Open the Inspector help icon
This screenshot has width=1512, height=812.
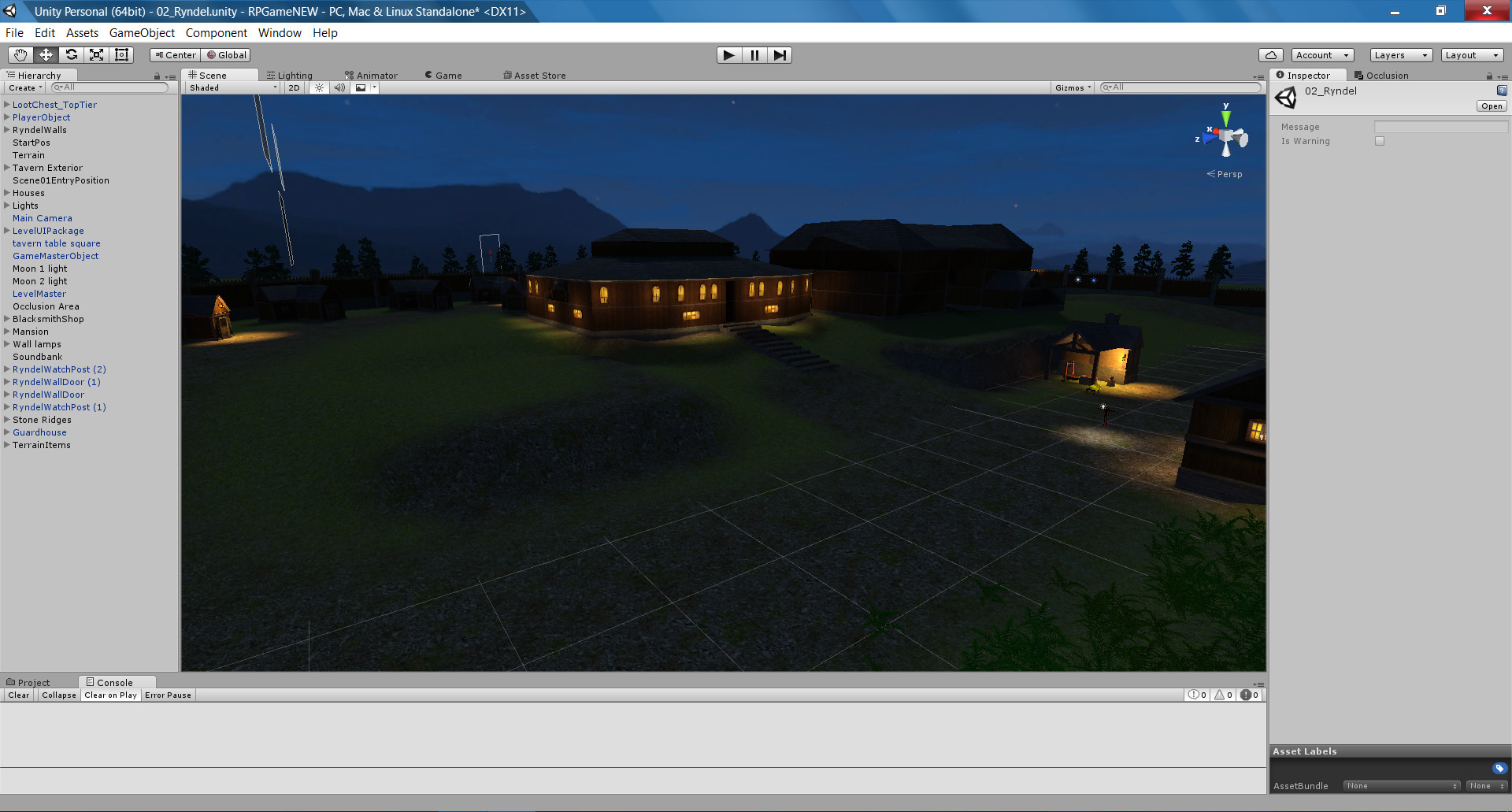pyautogui.click(x=1501, y=91)
